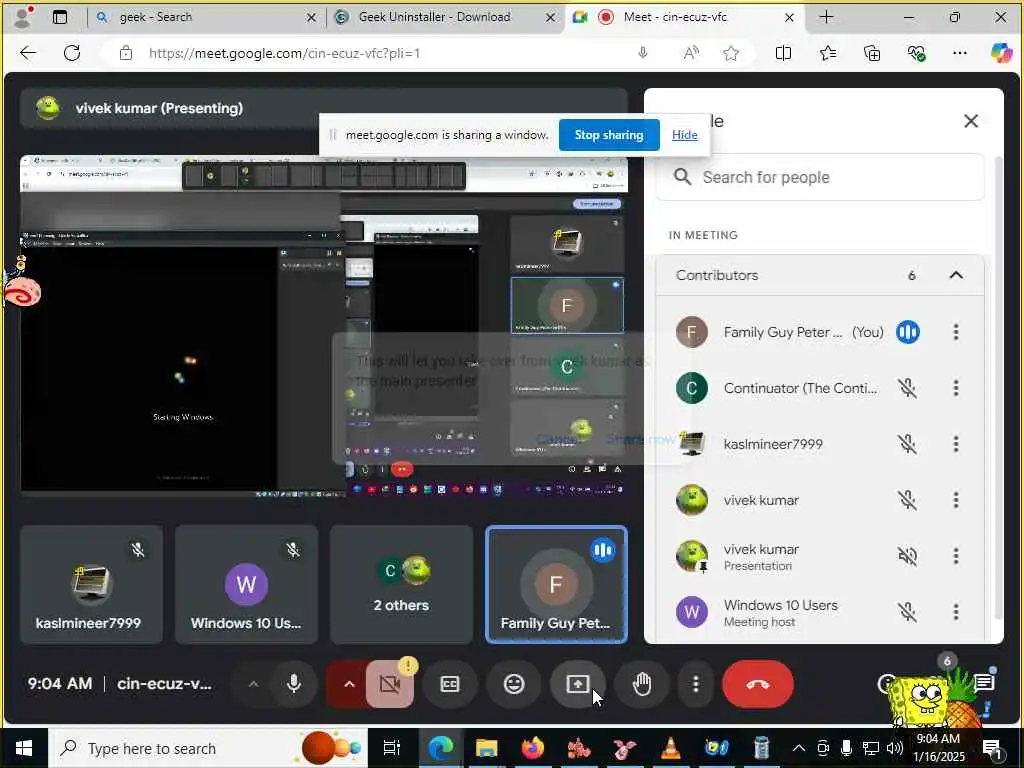Image resolution: width=1024 pixels, height=768 pixels.
Task: Toggle closed captions
Action: click(450, 684)
